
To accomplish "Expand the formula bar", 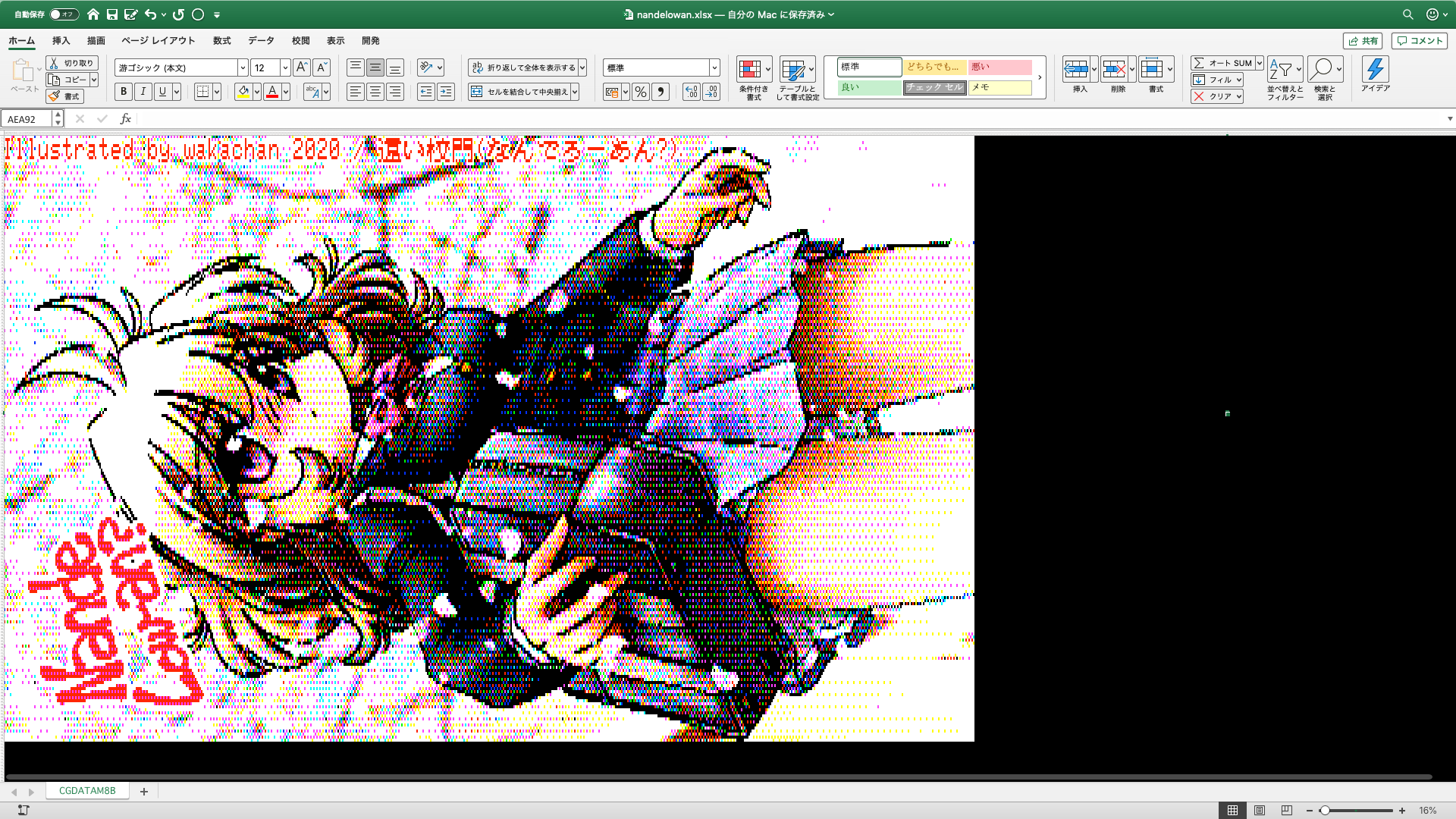I will click(x=1449, y=119).
